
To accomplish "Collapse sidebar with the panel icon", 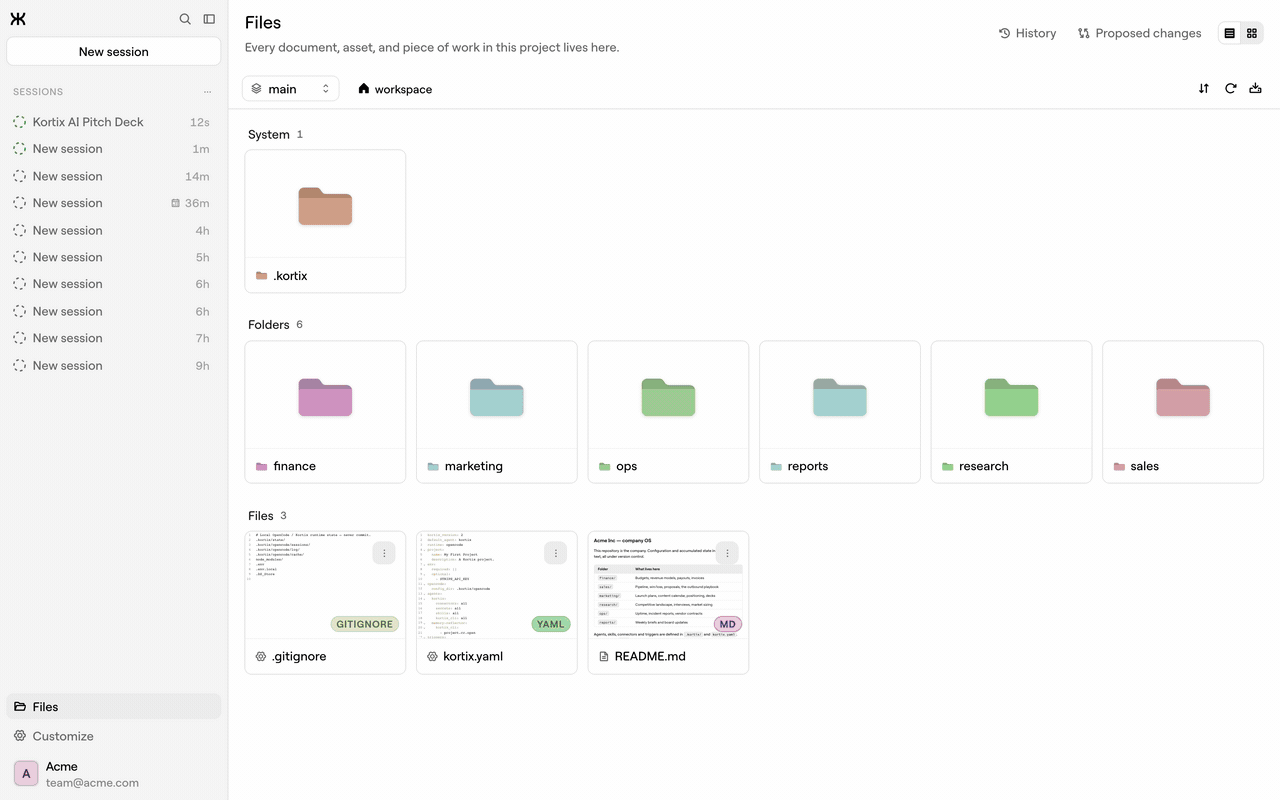I will (x=209, y=19).
